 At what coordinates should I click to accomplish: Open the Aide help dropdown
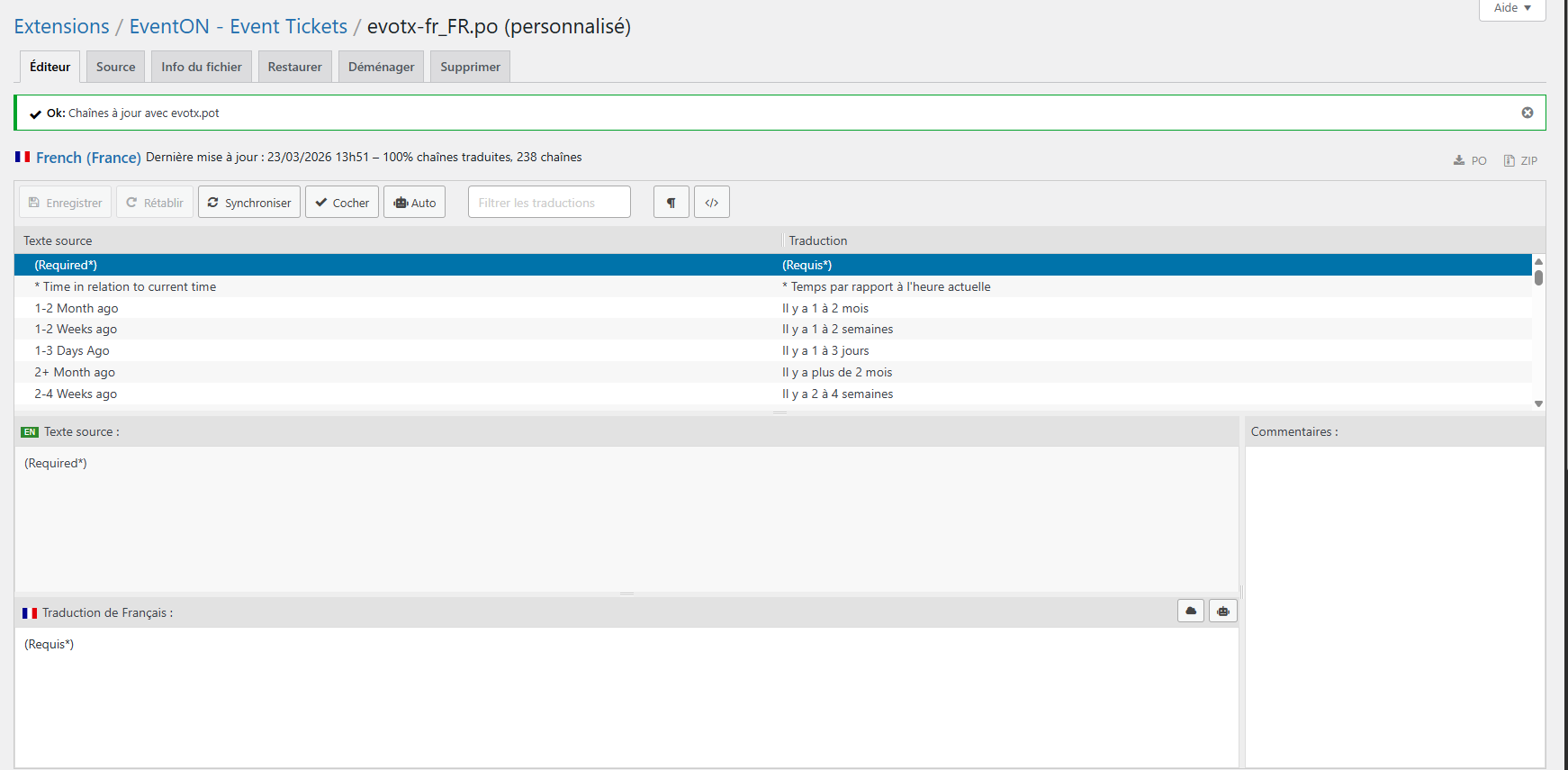pyautogui.click(x=1512, y=8)
